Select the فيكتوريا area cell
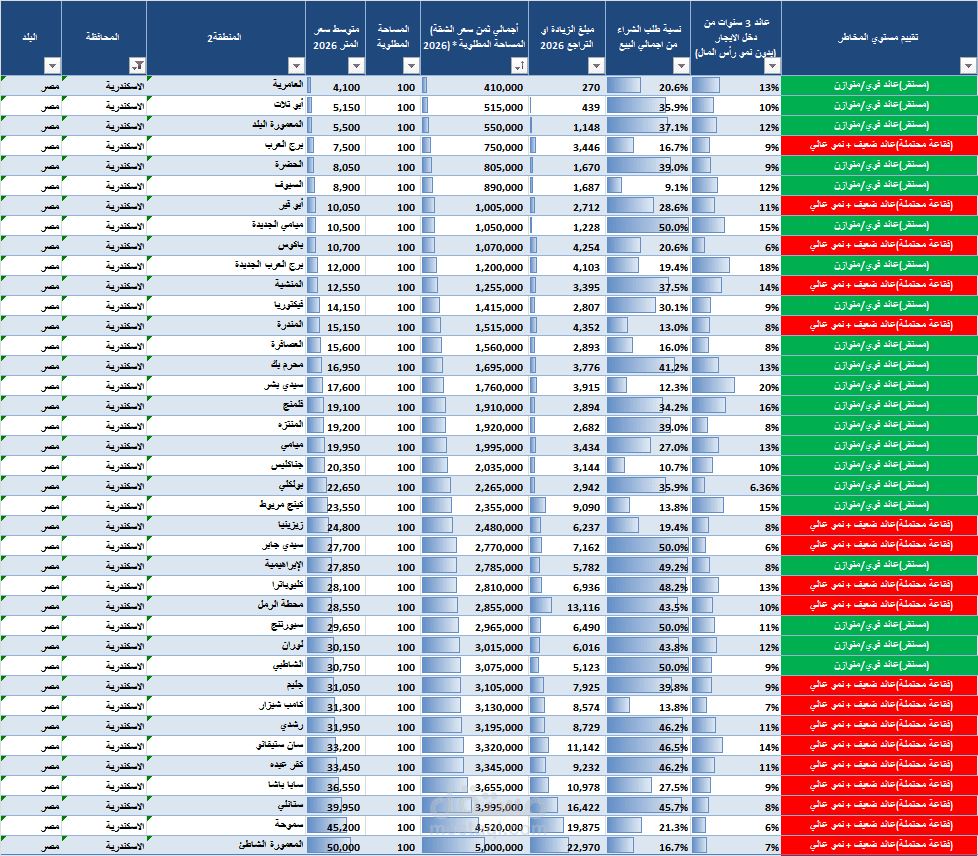978x856 pixels. click(x=226, y=306)
